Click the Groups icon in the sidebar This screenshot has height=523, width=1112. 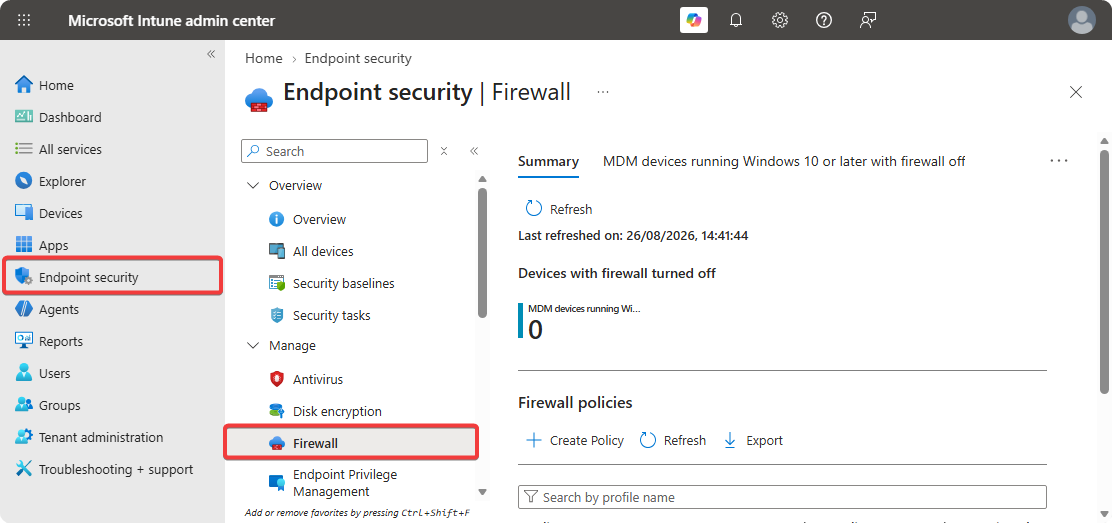coord(24,405)
